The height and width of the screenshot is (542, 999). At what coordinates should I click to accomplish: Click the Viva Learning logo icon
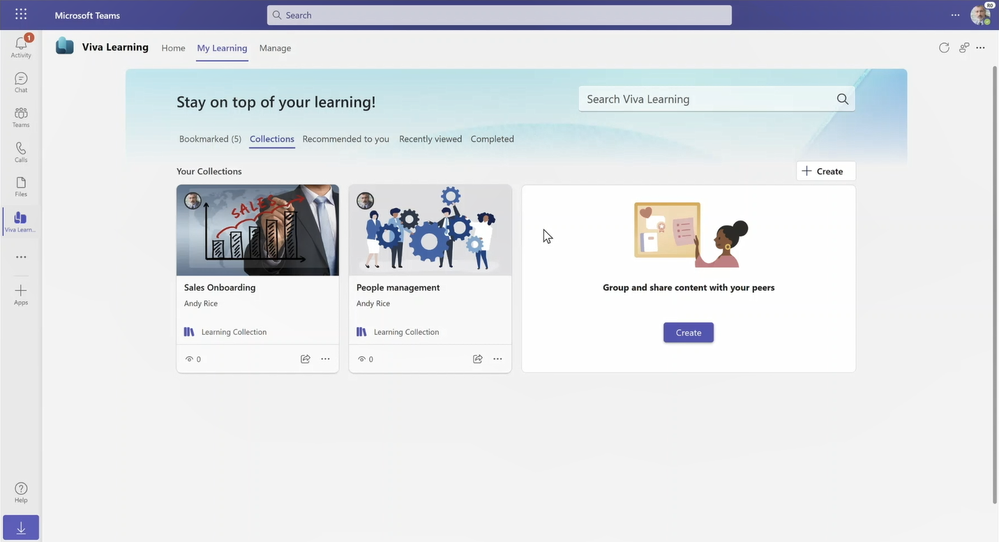tap(64, 46)
